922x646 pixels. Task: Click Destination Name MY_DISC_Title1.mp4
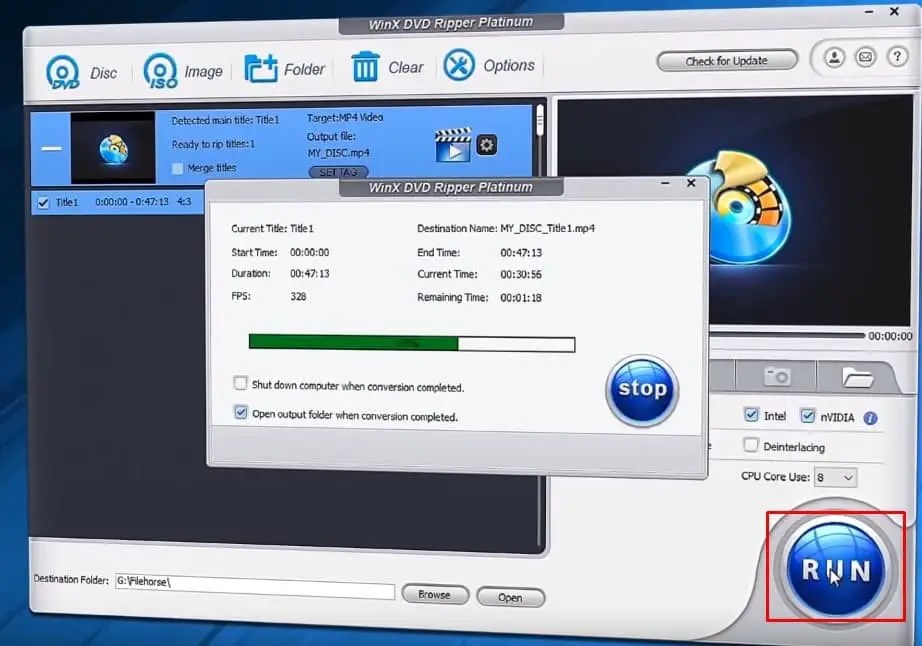pyautogui.click(x=547, y=228)
